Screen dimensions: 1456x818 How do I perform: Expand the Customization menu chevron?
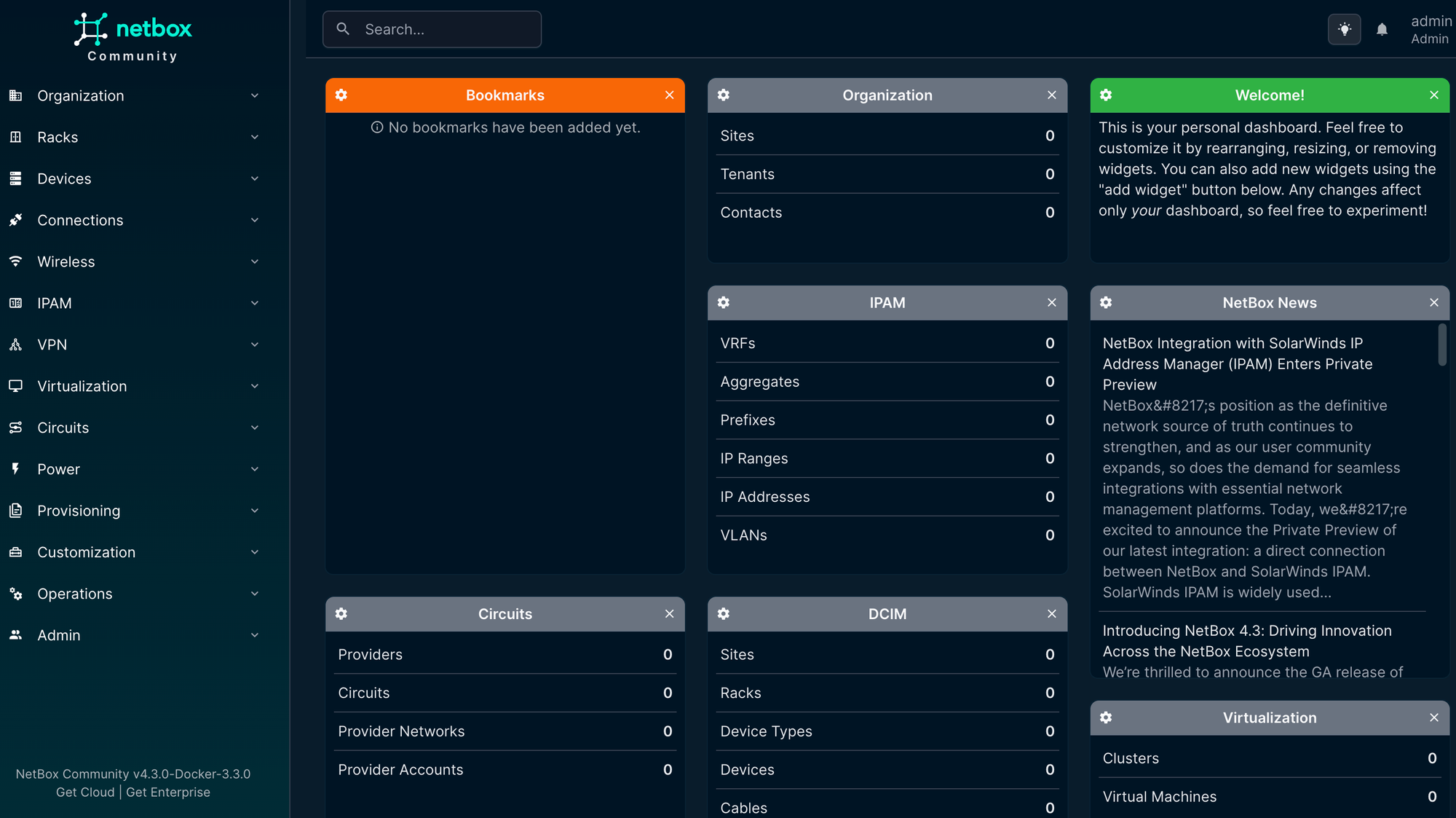pyautogui.click(x=254, y=552)
